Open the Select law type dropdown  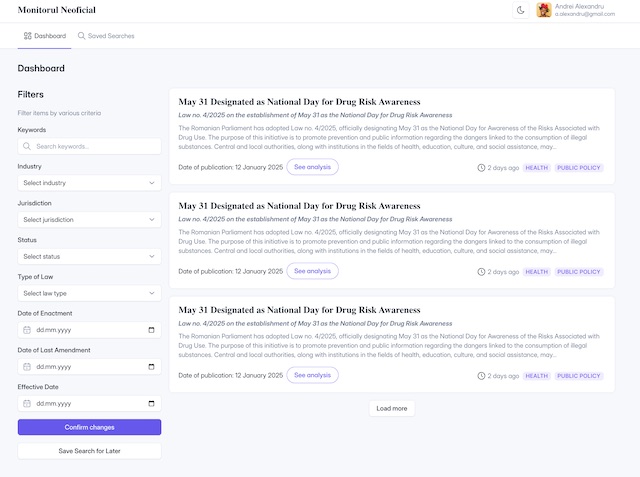[x=89, y=293]
